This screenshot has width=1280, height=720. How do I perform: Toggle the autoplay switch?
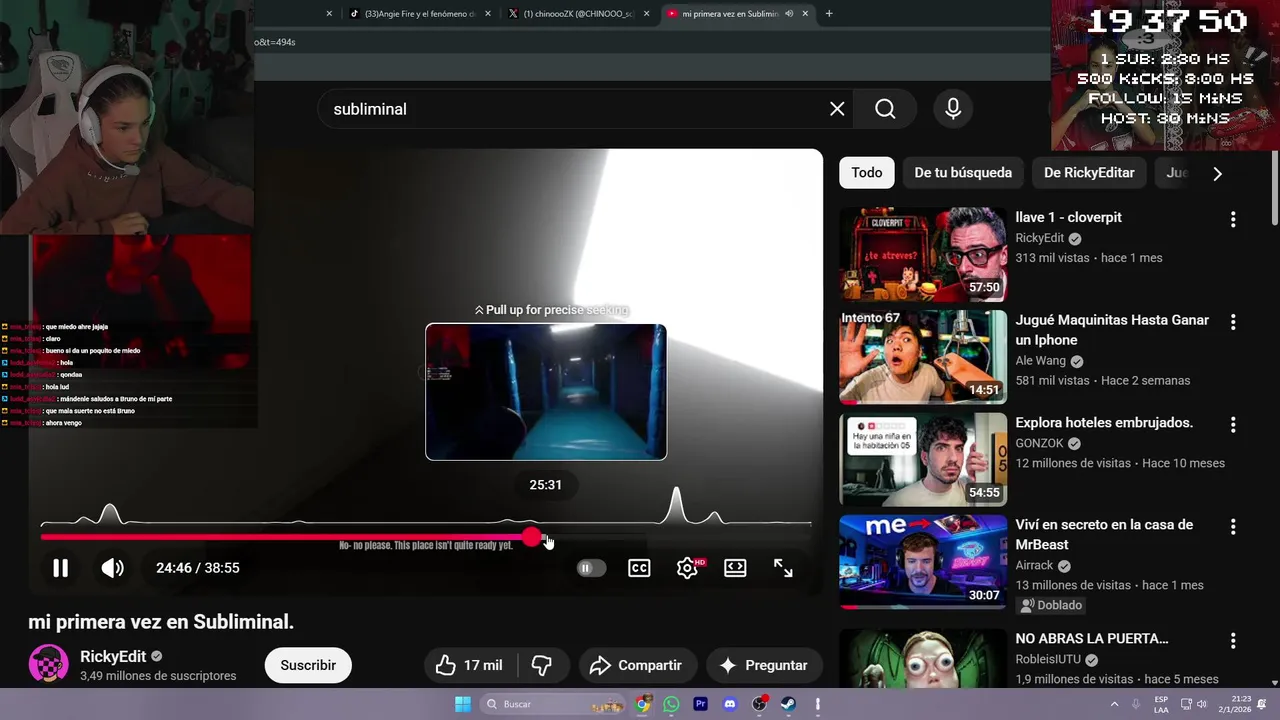coord(591,568)
